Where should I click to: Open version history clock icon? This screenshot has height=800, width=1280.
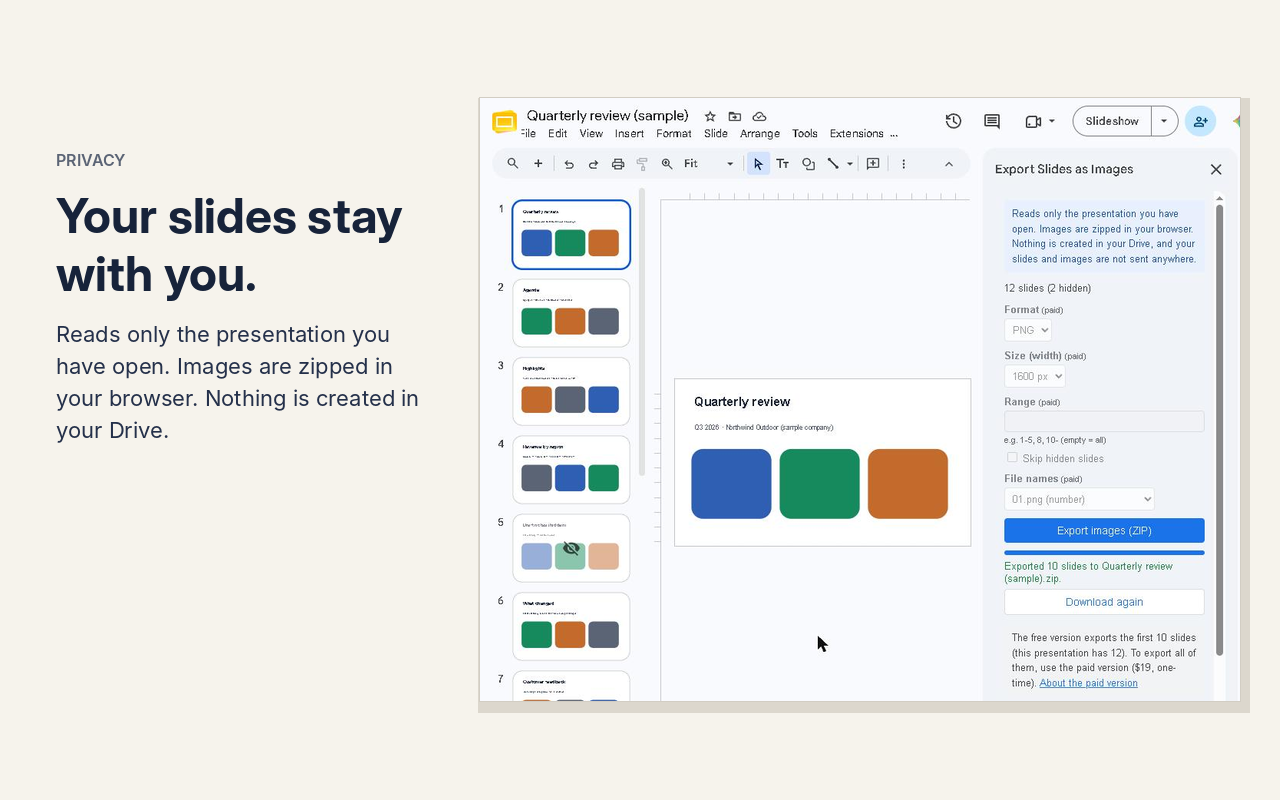(953, 121)
